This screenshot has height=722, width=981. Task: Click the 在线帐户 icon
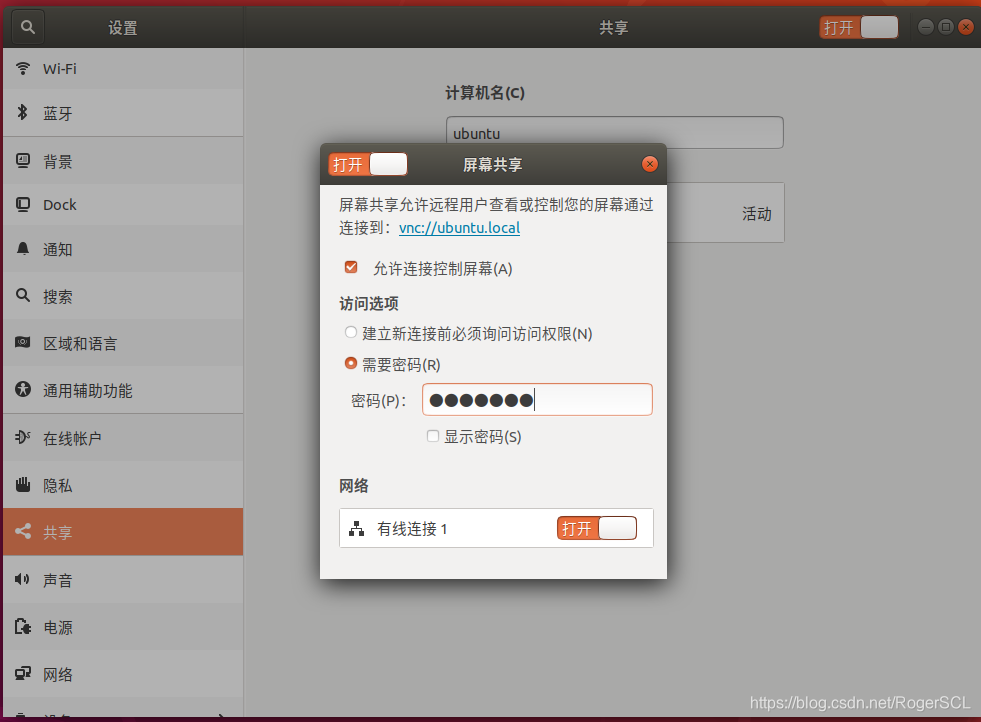(x=23, y=437)
